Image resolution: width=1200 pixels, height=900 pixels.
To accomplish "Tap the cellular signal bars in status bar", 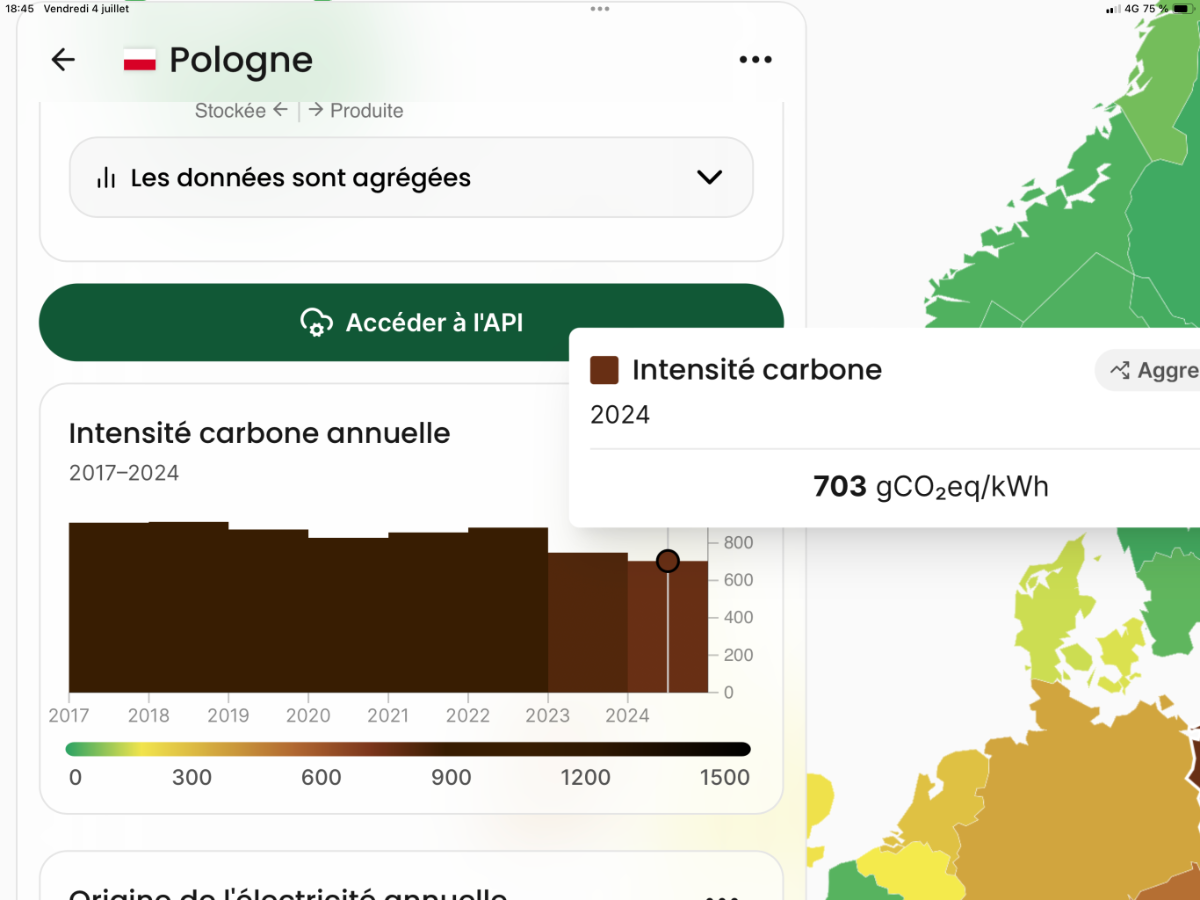I will tap(1112, 9).
